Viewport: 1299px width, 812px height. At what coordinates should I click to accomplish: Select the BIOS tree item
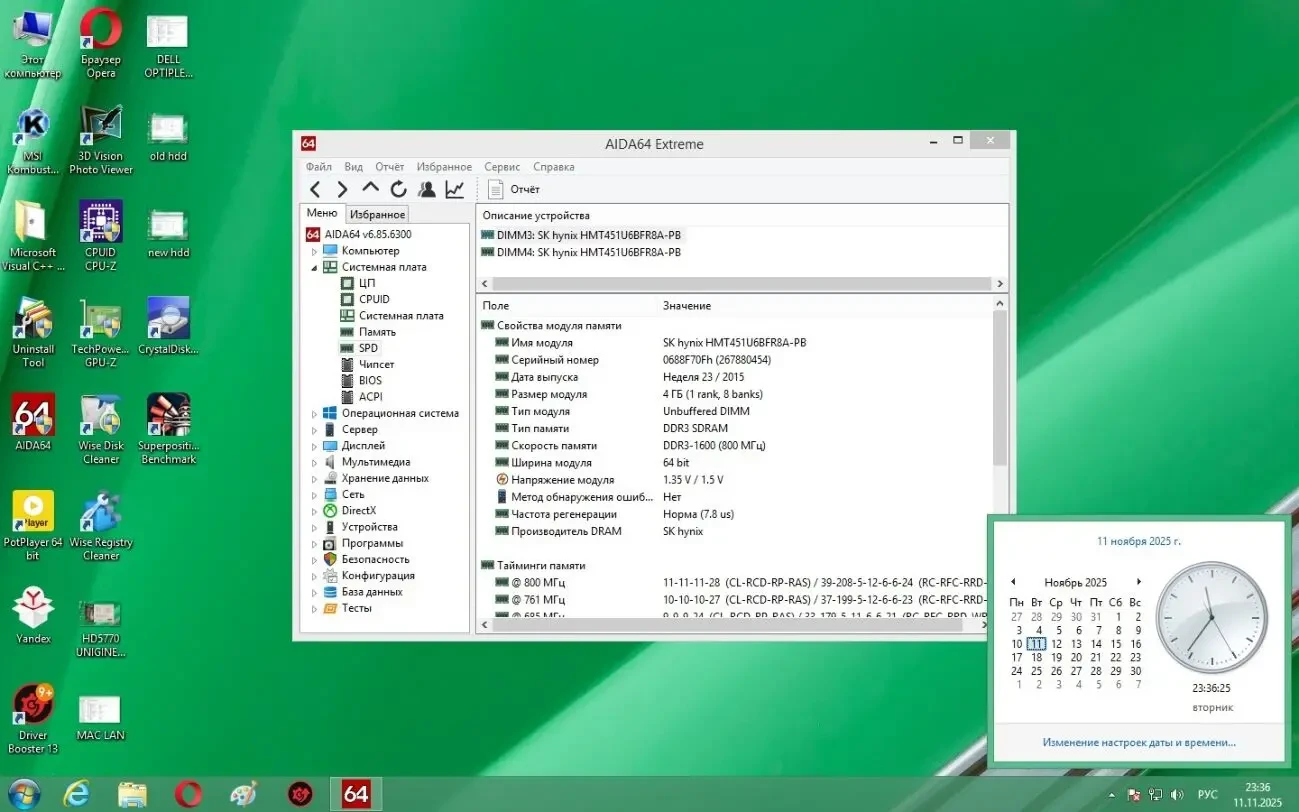[x=370, y=380]
